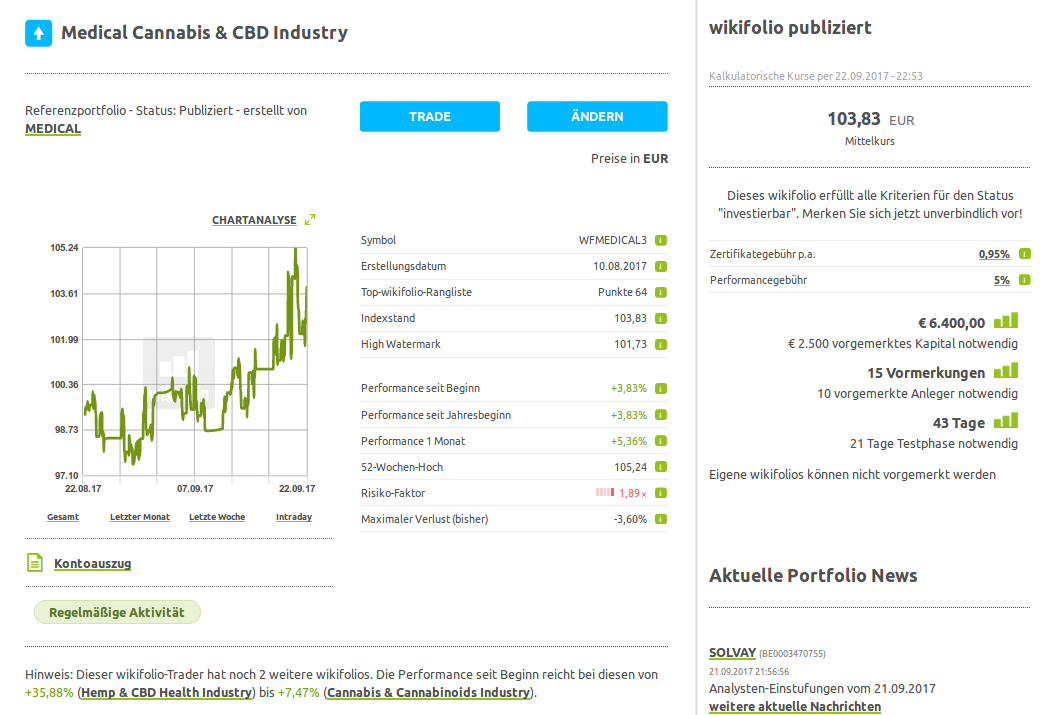Click the Kalkulatorische Kurse timestamp text

[x=816, y=76]
